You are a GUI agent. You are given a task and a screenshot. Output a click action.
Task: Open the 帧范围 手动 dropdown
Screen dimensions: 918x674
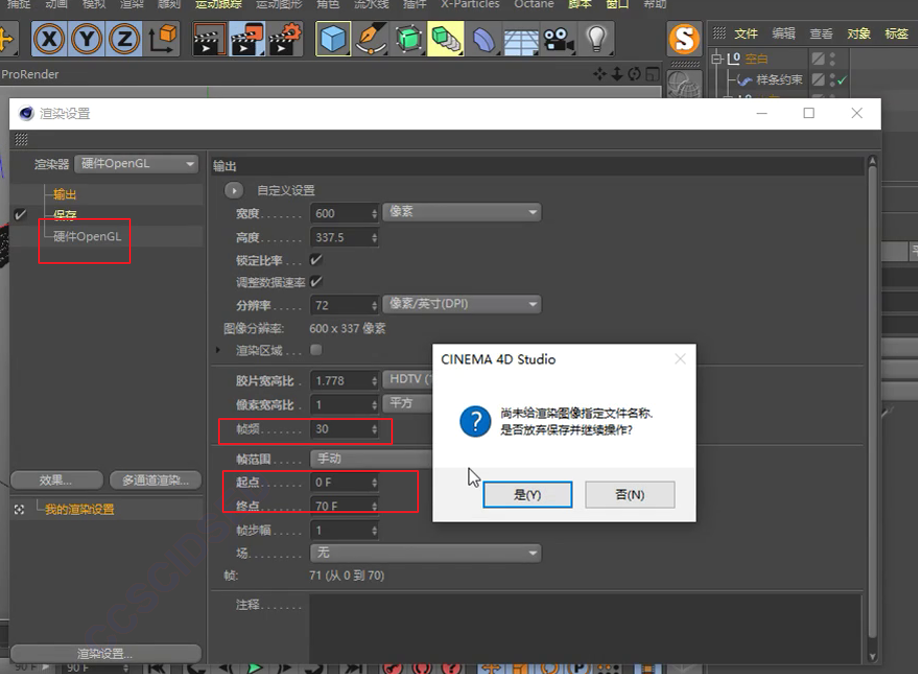tap(371, 459)
